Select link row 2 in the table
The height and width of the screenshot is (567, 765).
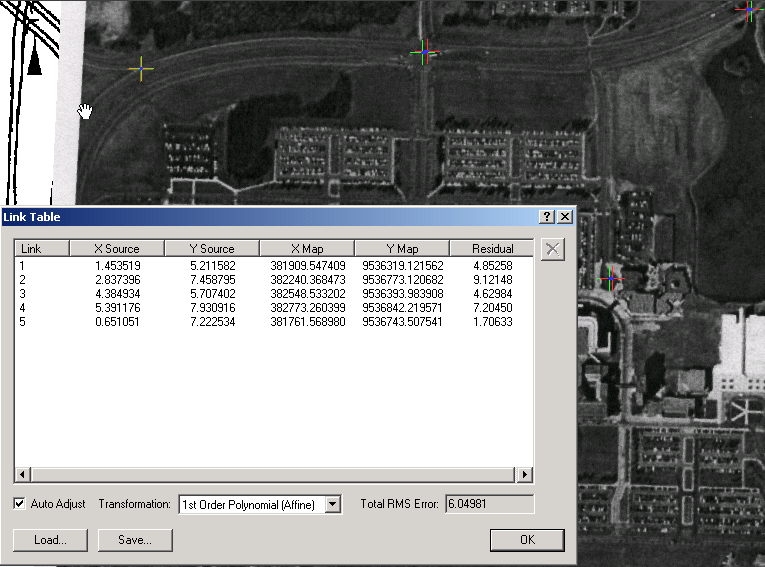click(x=270, y=280)
